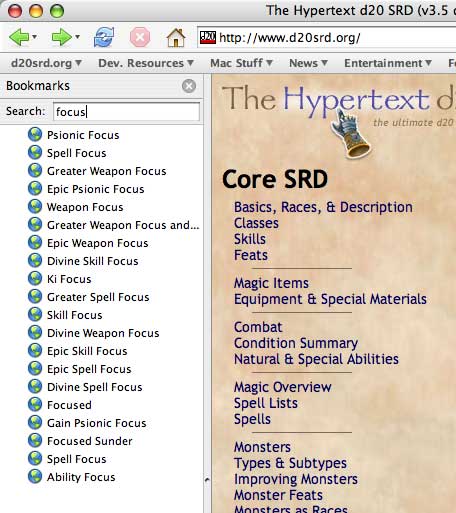Image resolution: width=456 pixels, height=513 pixels.
Task: Open the Monster Feats link
Action: coord(278,495)
